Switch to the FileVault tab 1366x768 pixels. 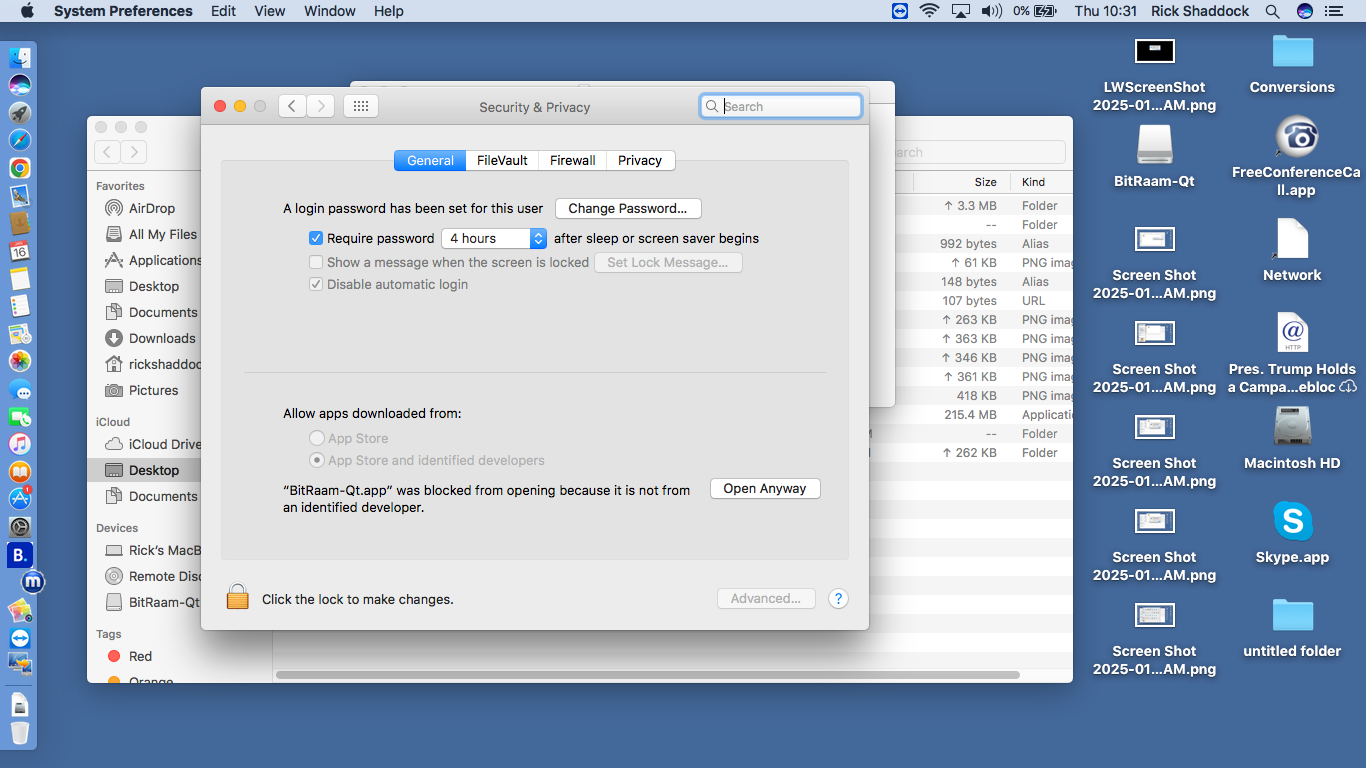coord(502,160)
